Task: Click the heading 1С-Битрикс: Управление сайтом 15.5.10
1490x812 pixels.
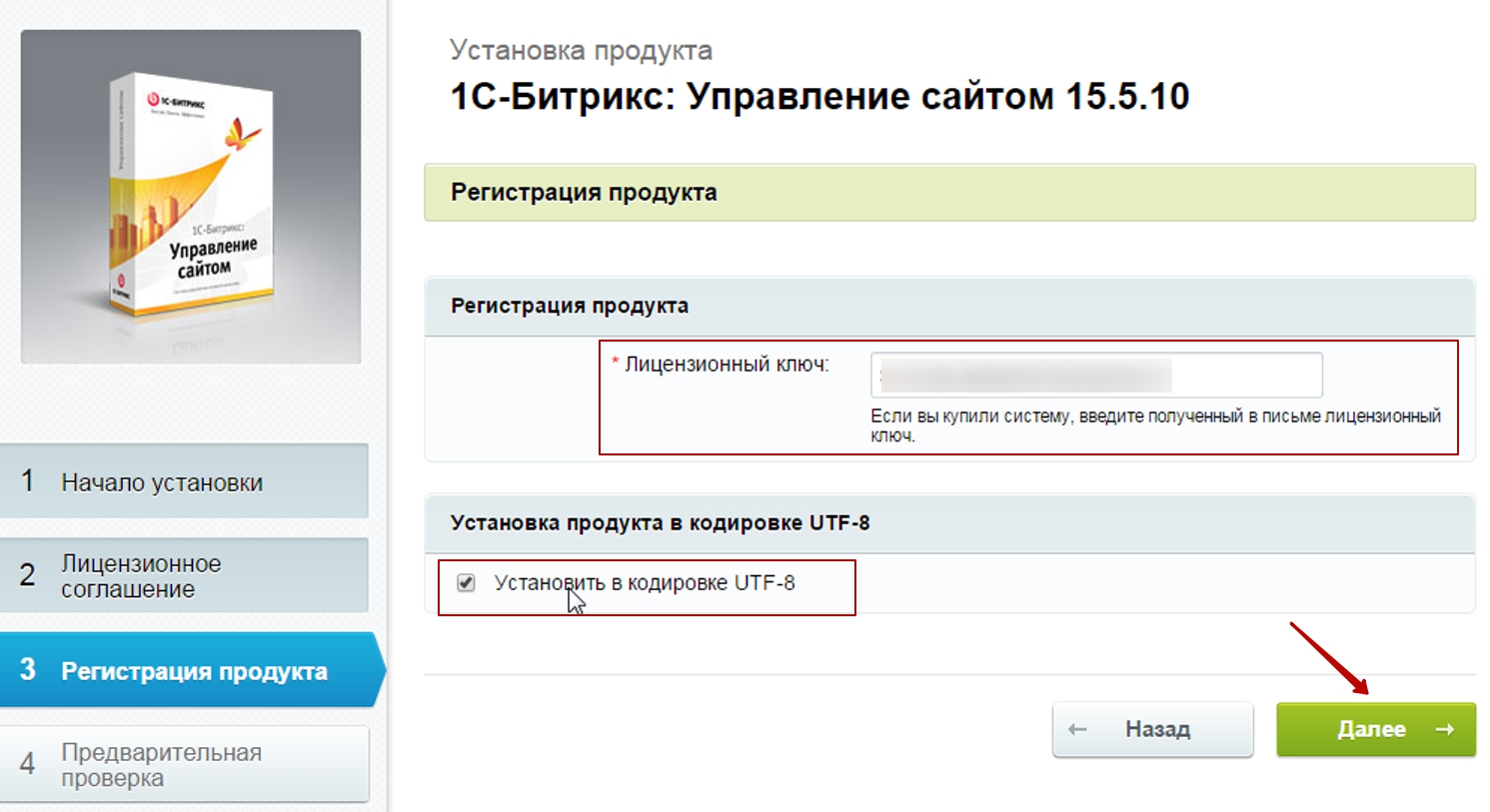Action: point(819,97)
